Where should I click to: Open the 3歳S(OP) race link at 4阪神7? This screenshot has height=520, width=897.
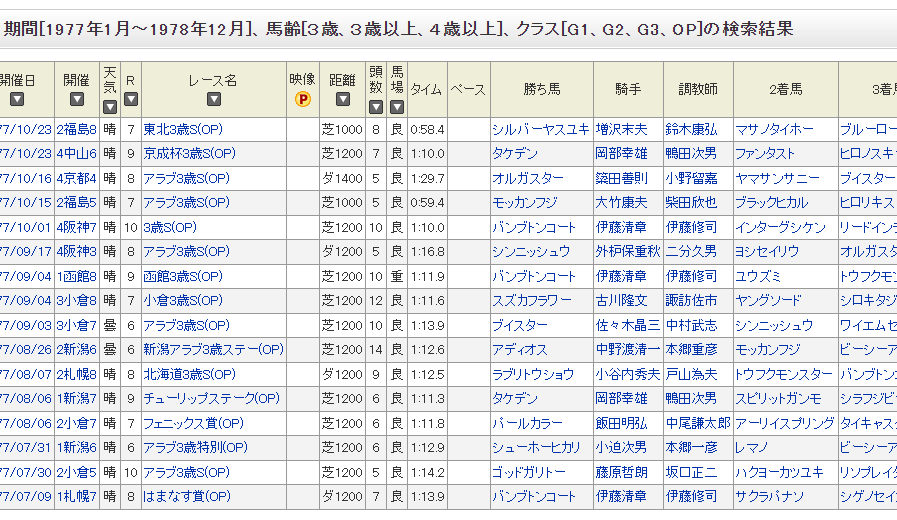[170, 228]
